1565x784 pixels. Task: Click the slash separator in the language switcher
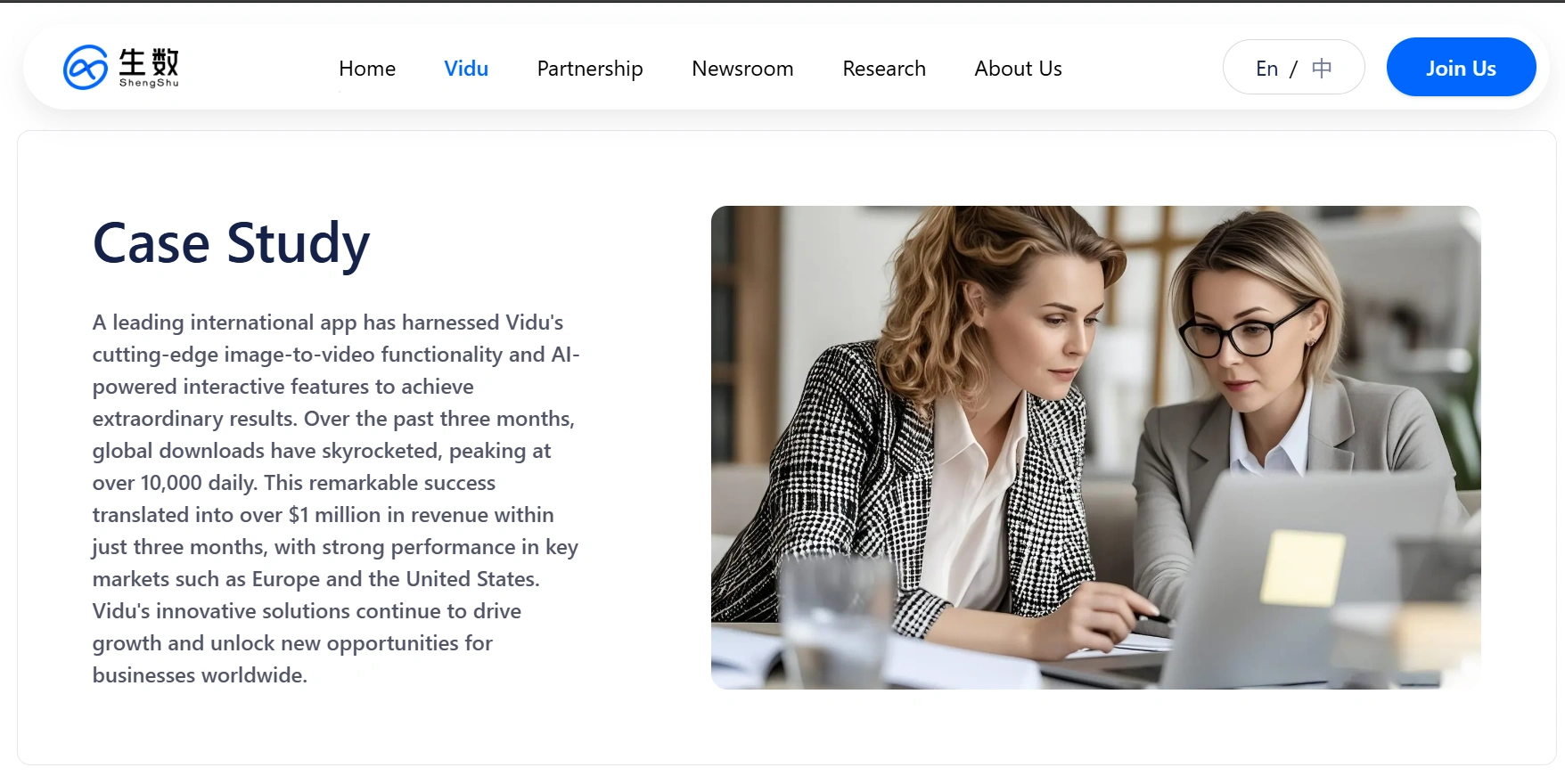tap(1294, 69)
